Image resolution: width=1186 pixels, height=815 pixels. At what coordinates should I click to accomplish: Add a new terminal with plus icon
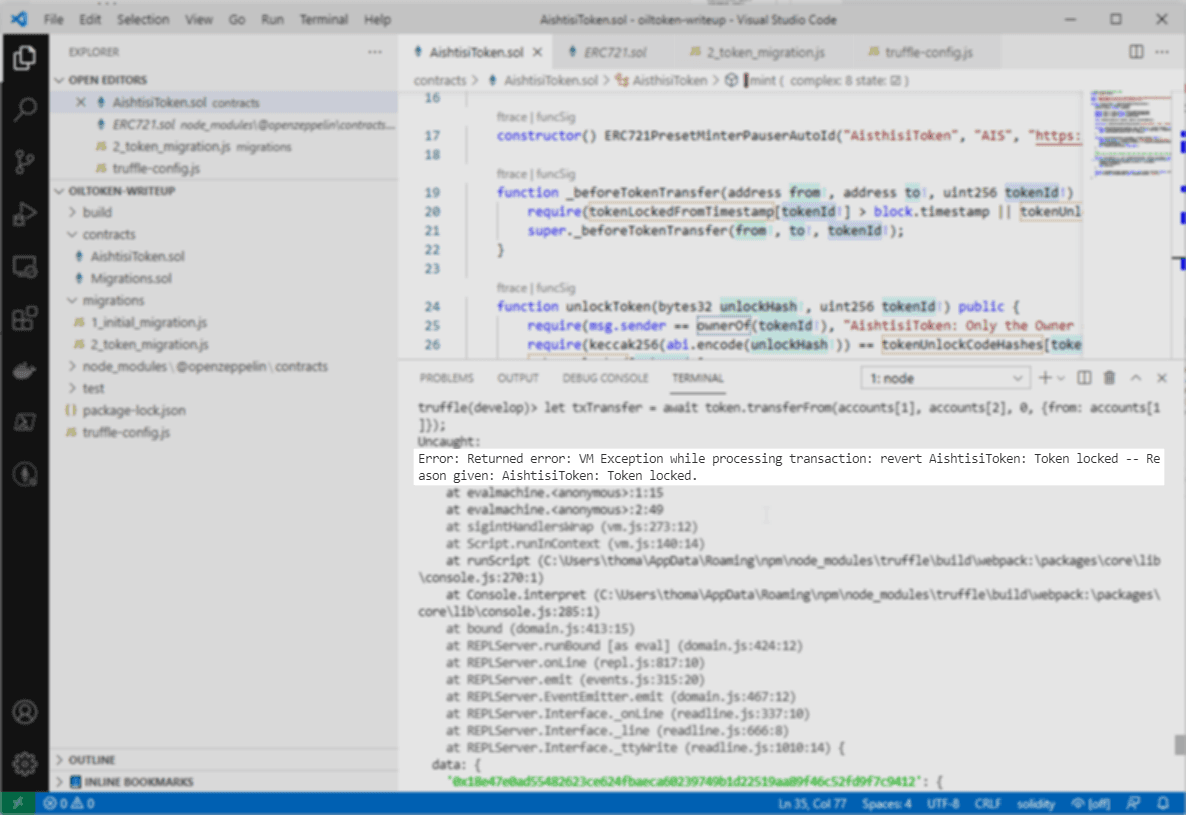click(x=1045, y=377)
